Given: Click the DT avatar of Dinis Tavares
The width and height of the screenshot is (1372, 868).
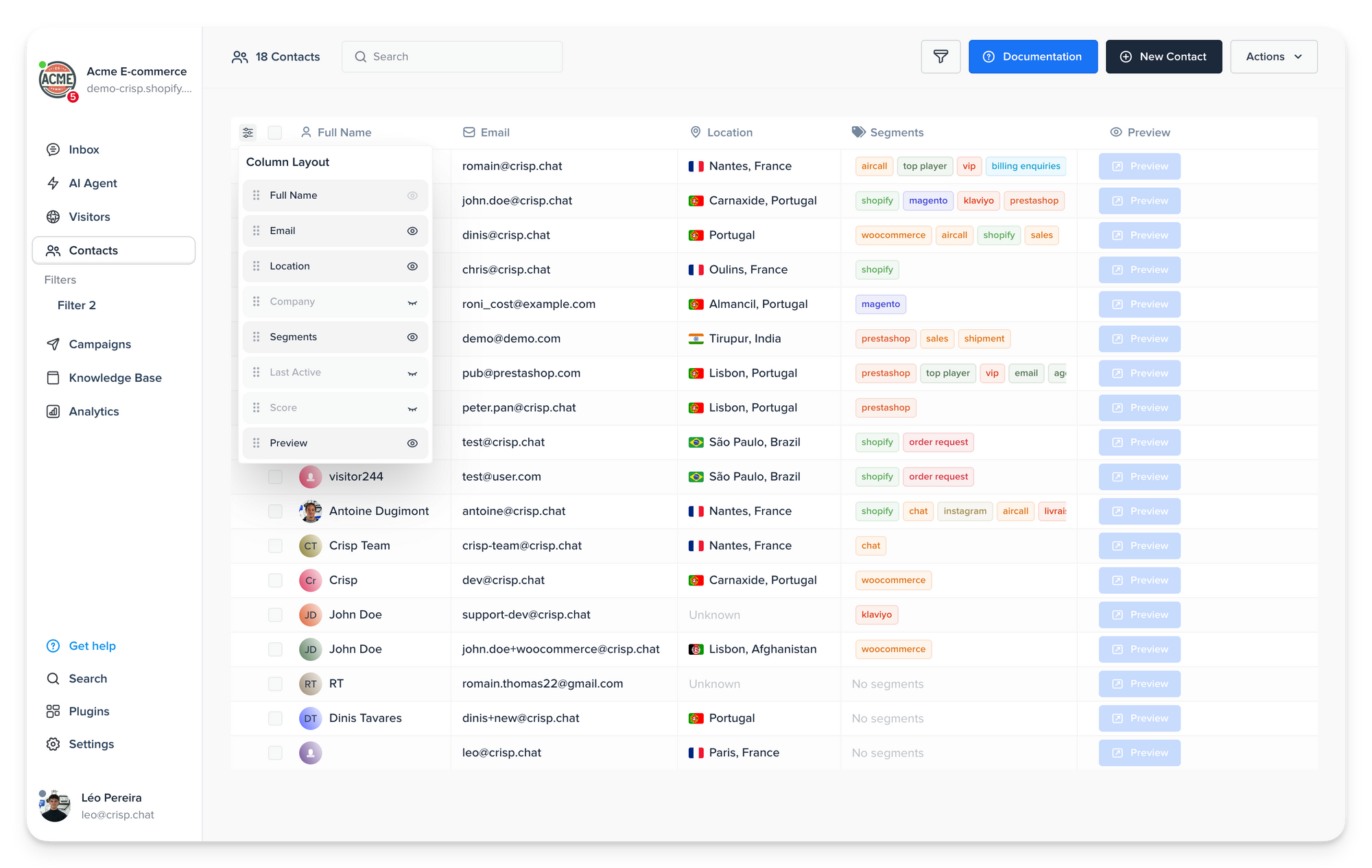Looking at the screenshot, I should tap(310, 719).
